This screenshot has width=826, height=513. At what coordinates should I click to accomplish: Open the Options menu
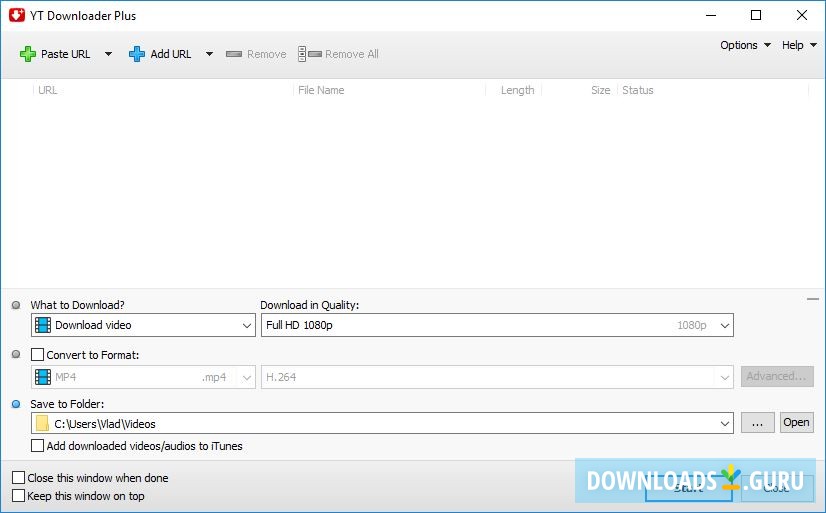[x=745, y=45]
